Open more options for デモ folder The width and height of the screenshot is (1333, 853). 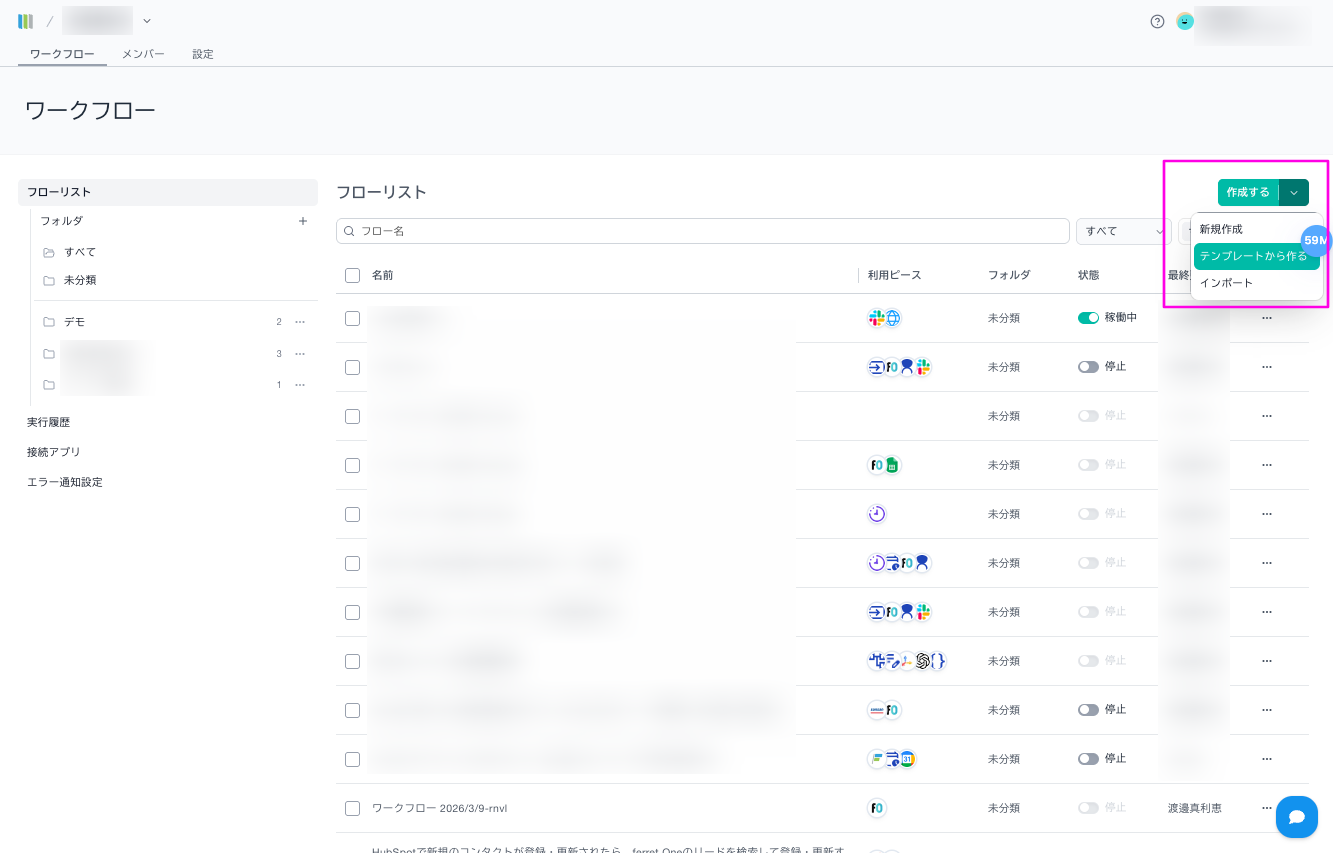(x=300, y=322)
